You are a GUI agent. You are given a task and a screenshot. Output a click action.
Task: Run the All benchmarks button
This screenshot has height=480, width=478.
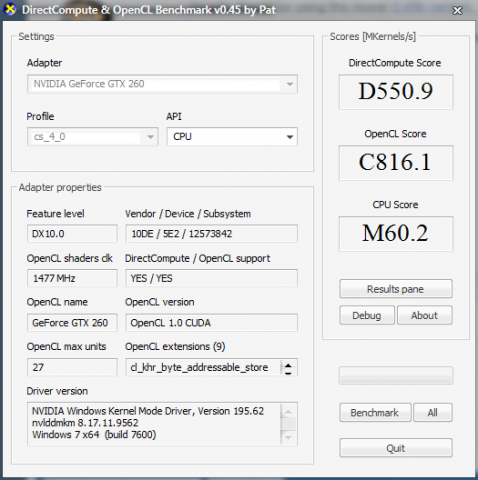point(433,413)
